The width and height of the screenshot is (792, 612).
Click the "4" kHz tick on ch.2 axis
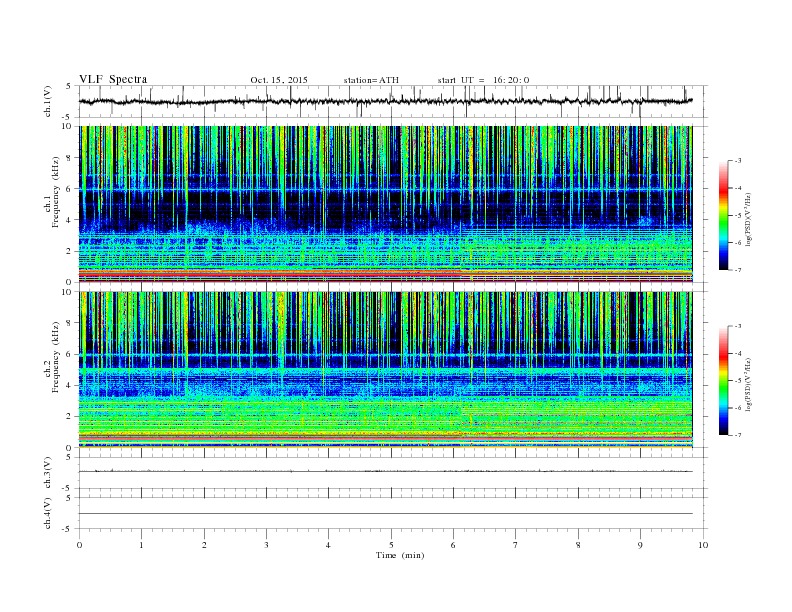pos(70,385)
